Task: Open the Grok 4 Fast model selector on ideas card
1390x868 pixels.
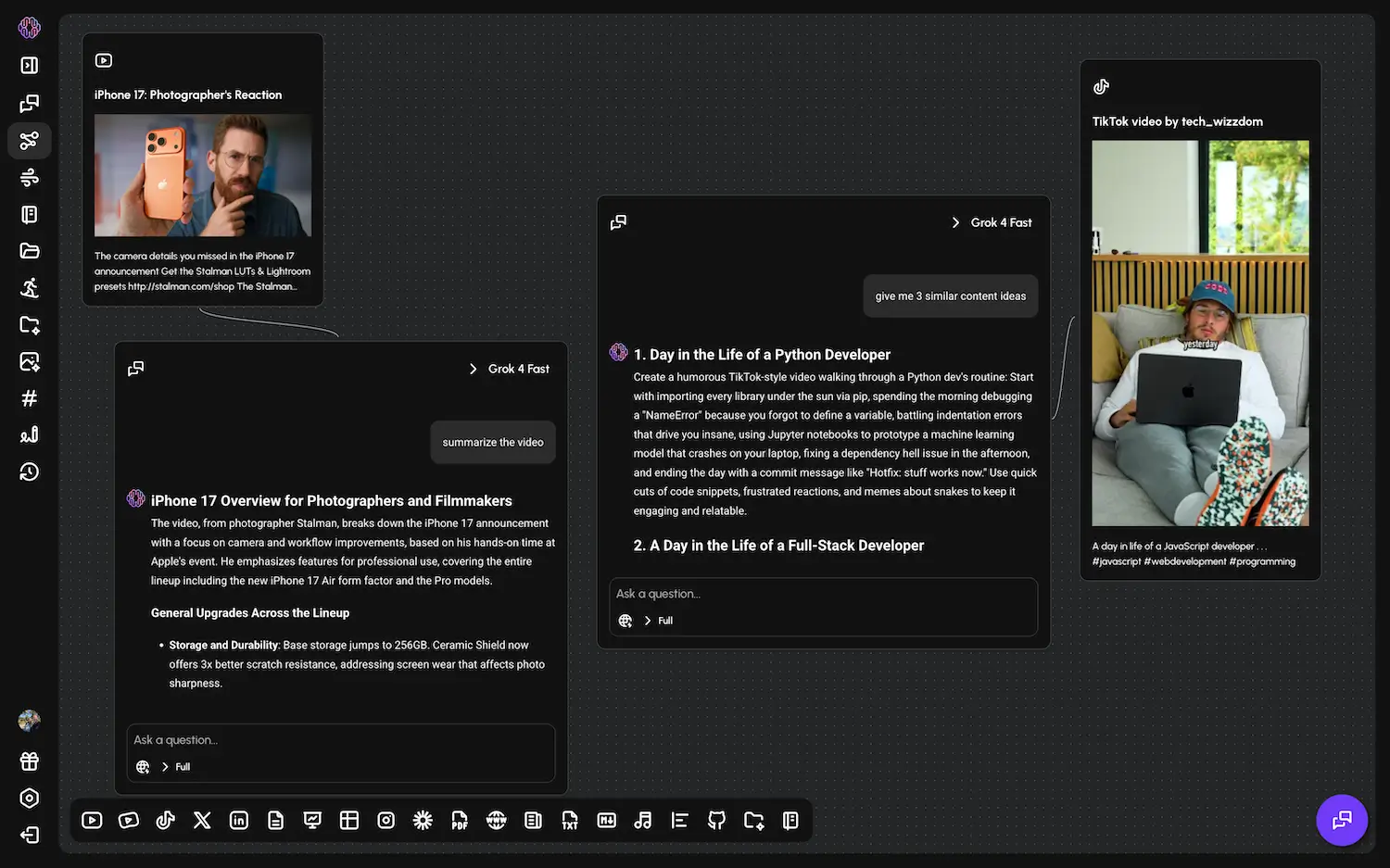Action: point(991,221)
